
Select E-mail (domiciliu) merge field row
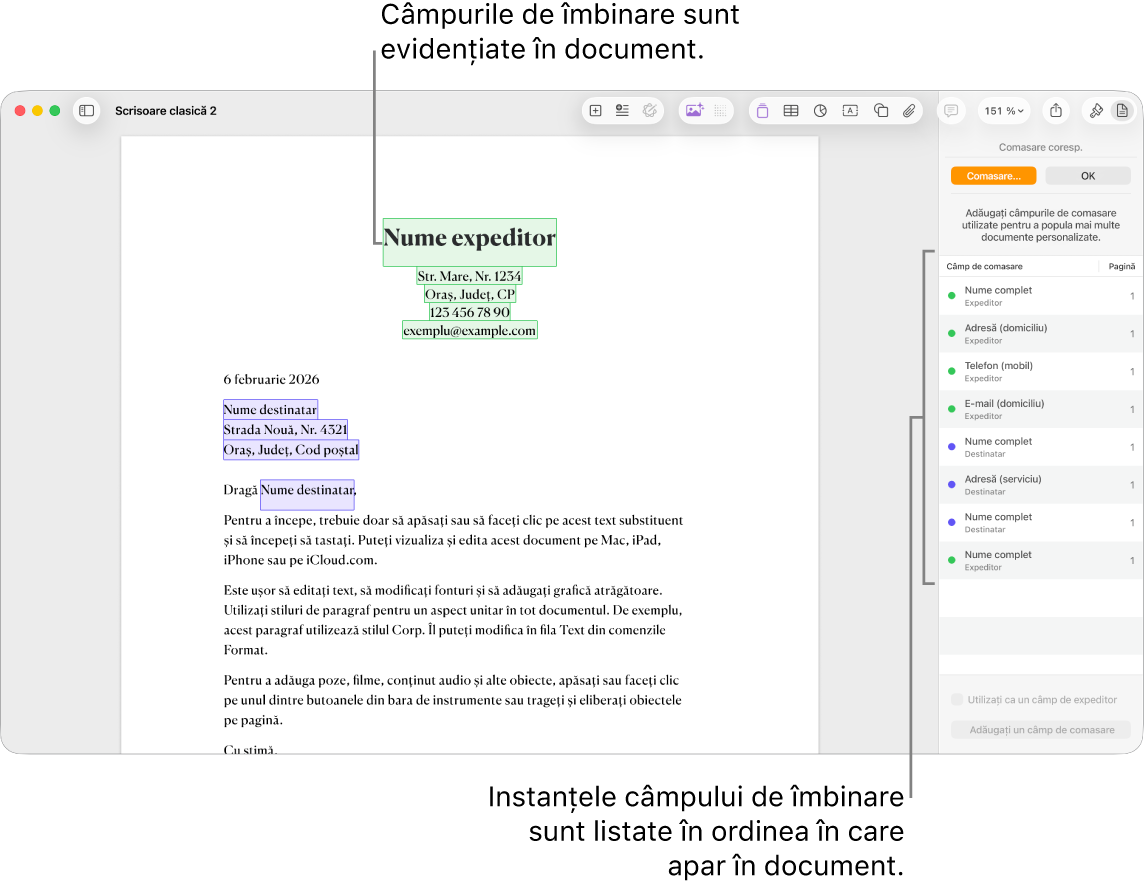click(1040, 409)
